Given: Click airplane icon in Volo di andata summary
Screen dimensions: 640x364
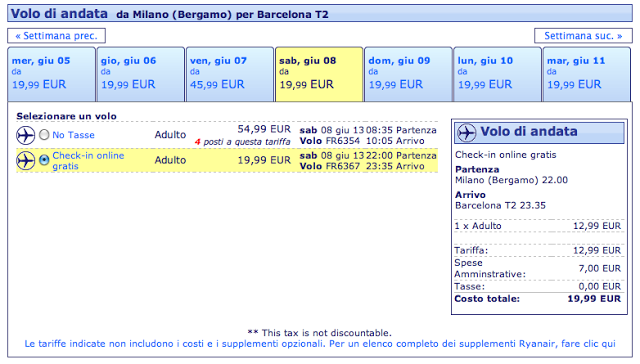Looking at the screenshot, I should (x=466, y=133).
